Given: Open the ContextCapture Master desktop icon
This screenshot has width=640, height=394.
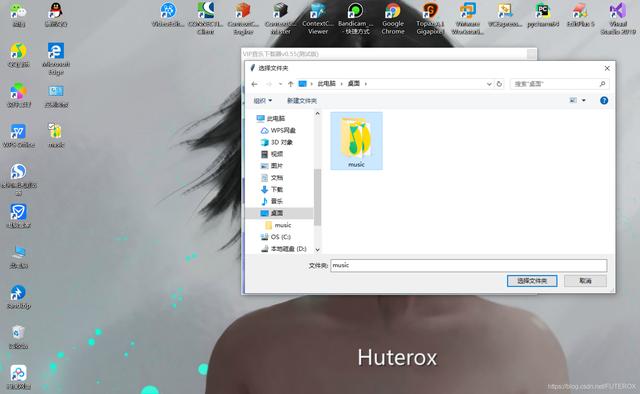Looking at the screenshot, I should coord(280,18).
